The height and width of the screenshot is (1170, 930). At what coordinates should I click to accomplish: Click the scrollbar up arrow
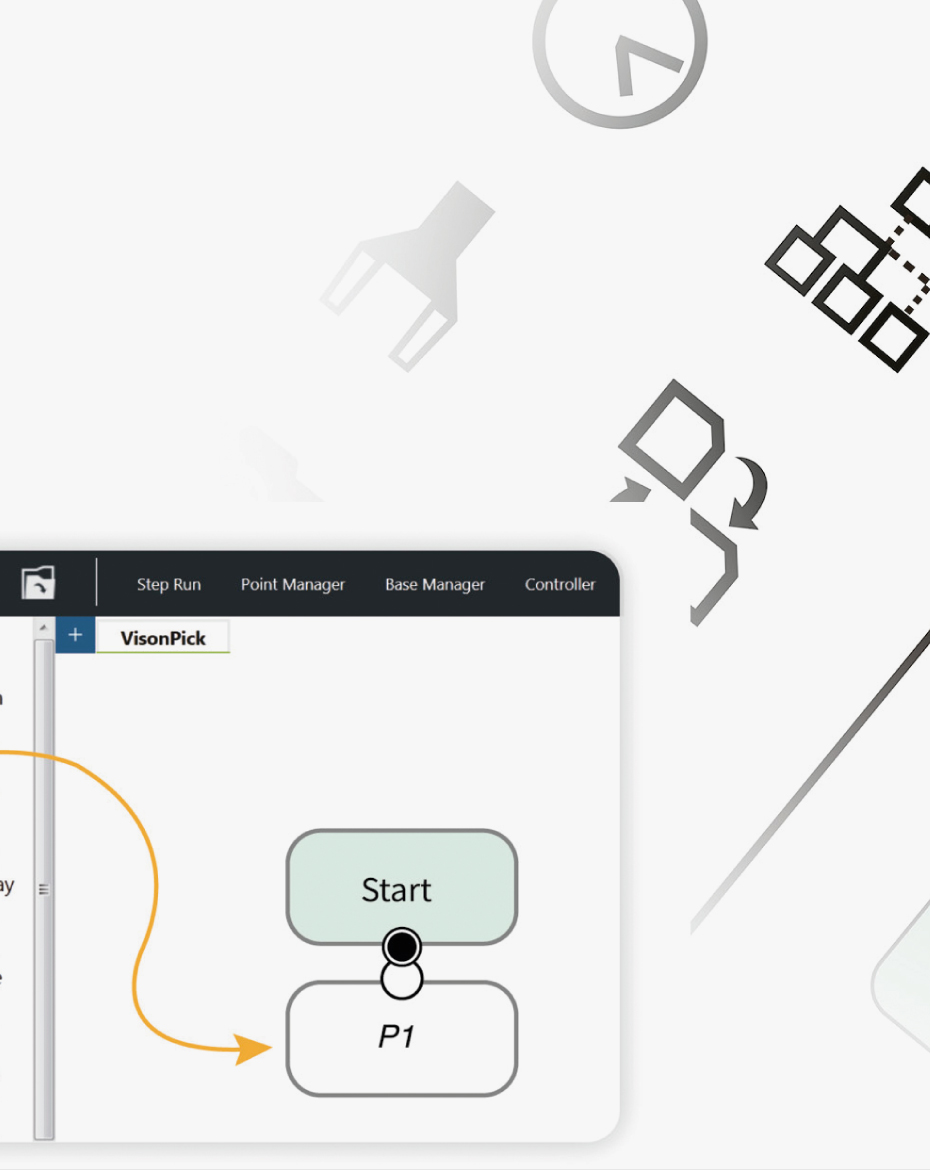(41, 625)
